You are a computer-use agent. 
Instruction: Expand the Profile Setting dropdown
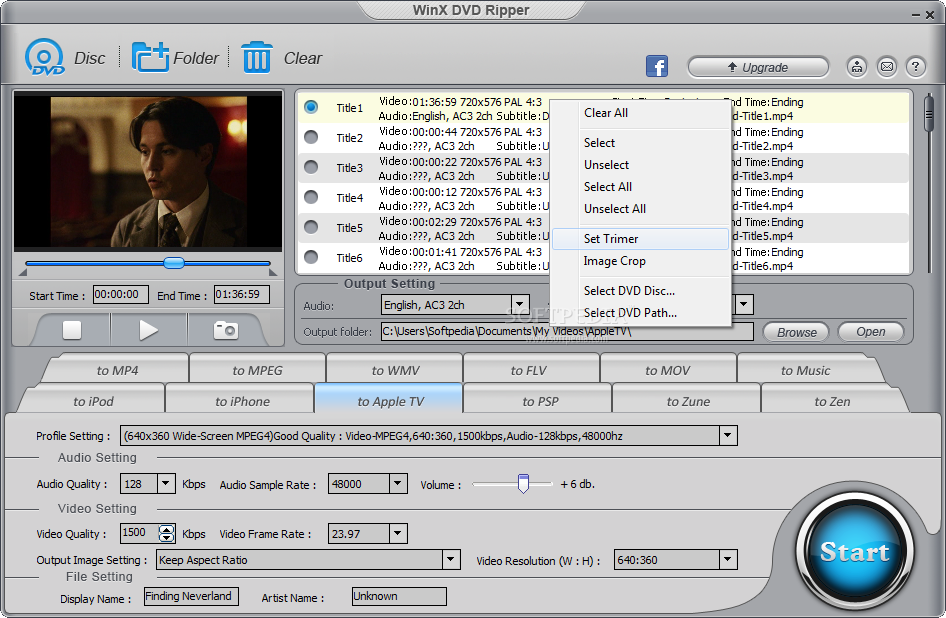tap(728, 435)
